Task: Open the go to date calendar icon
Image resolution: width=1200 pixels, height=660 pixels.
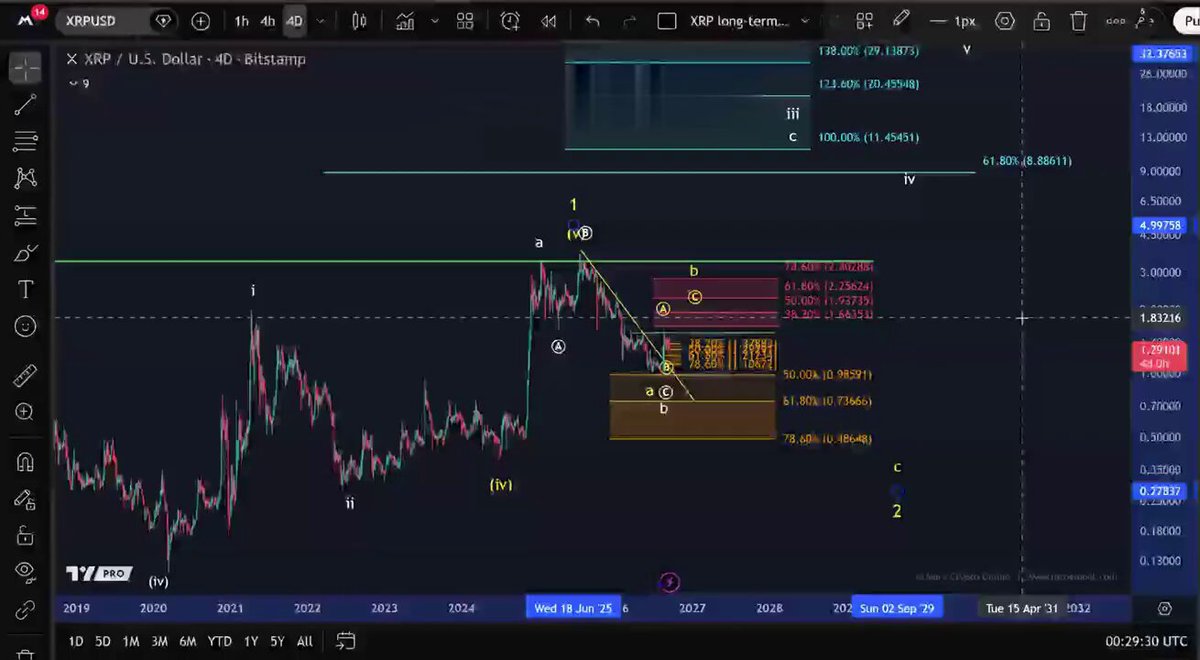Action: coord(345,641)
